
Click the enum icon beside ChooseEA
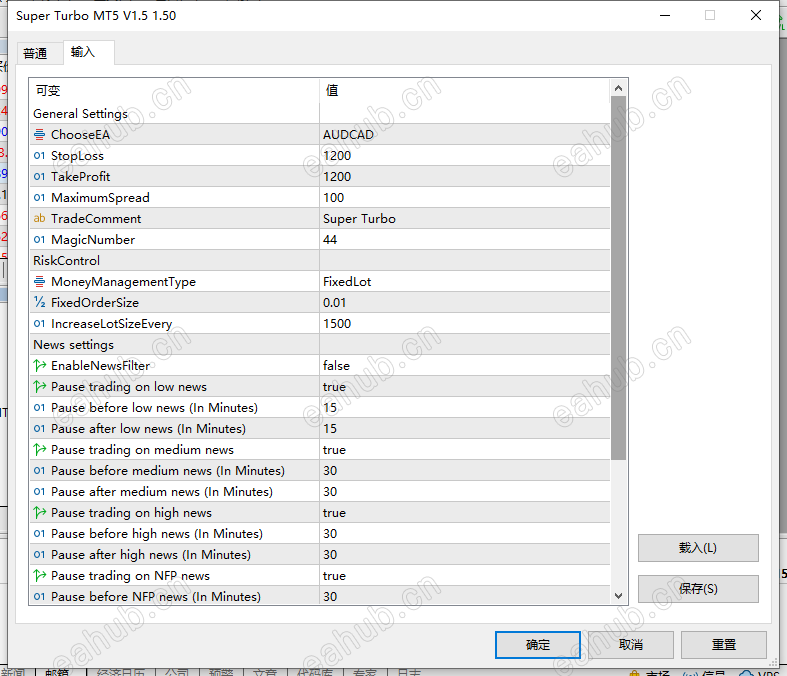point(39,134)
